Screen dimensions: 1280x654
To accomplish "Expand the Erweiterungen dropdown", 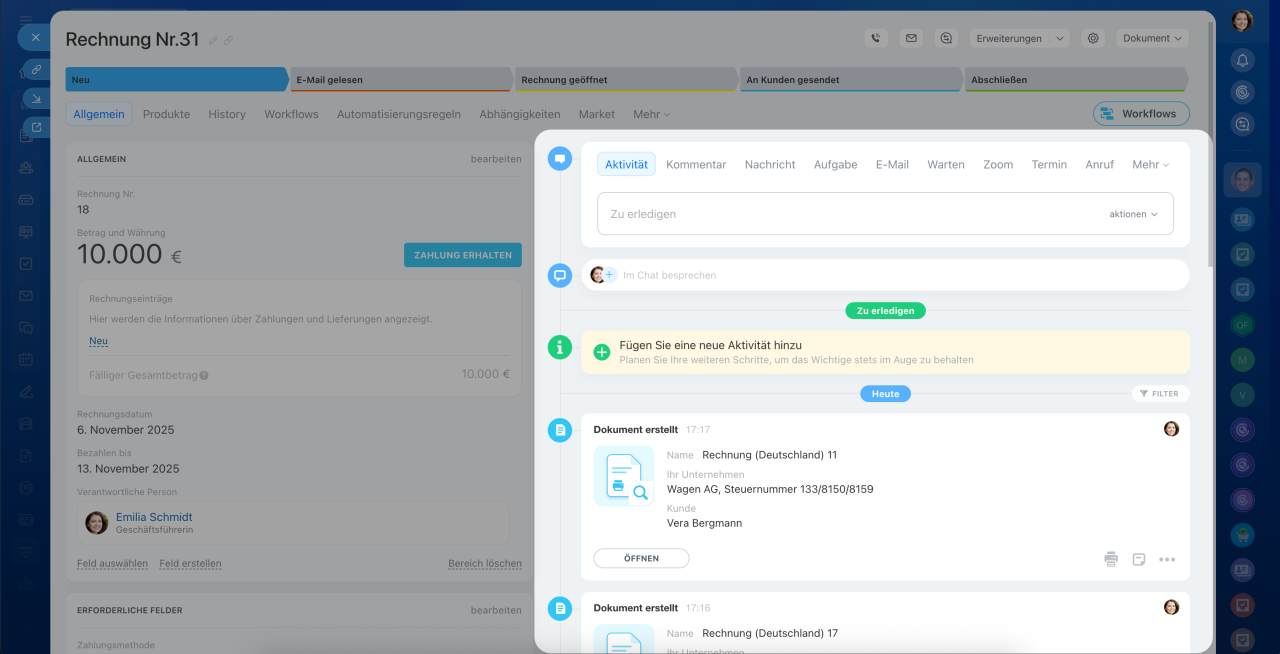I will (x=1018, y=38).
